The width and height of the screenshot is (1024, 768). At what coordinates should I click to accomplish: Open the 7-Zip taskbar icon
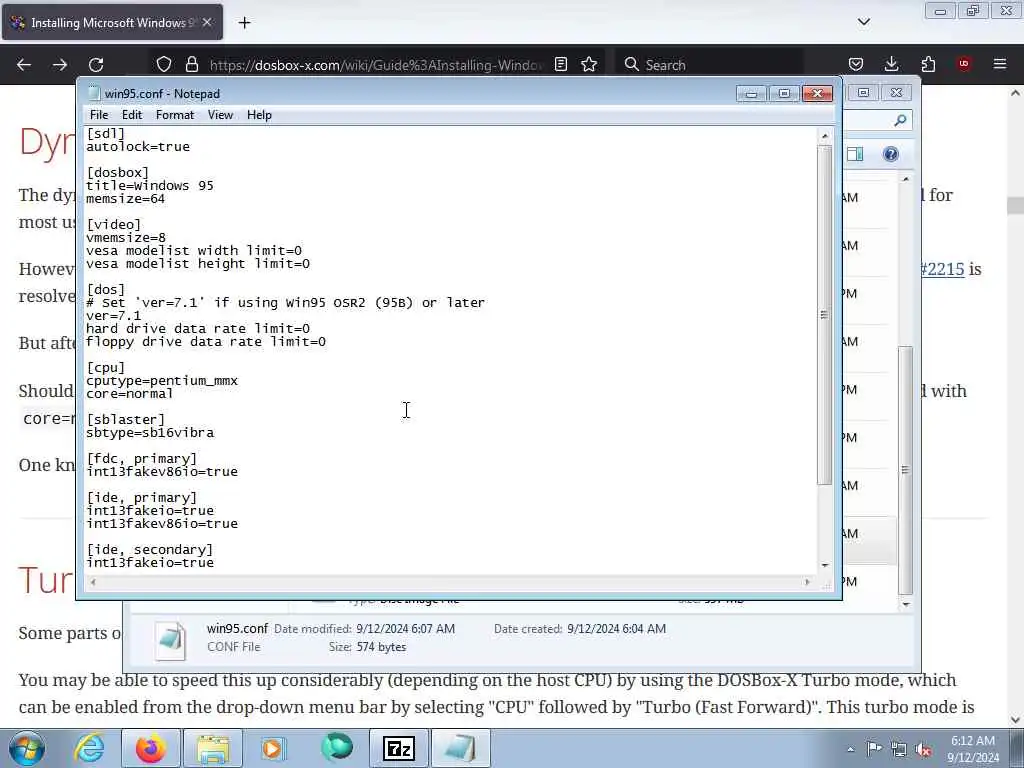tap(399, 748)
